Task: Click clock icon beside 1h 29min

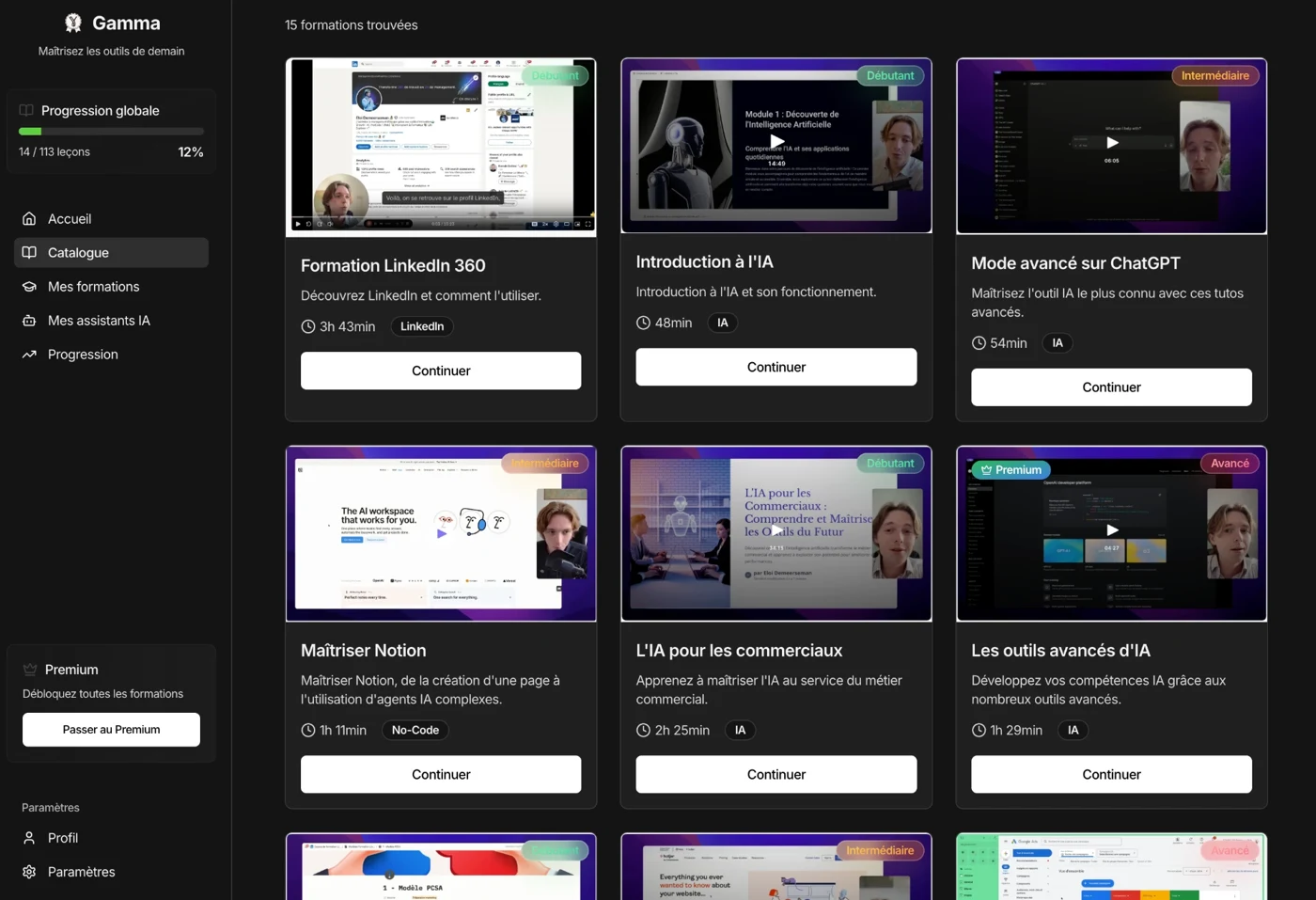Action: click(x=979, y=730)
